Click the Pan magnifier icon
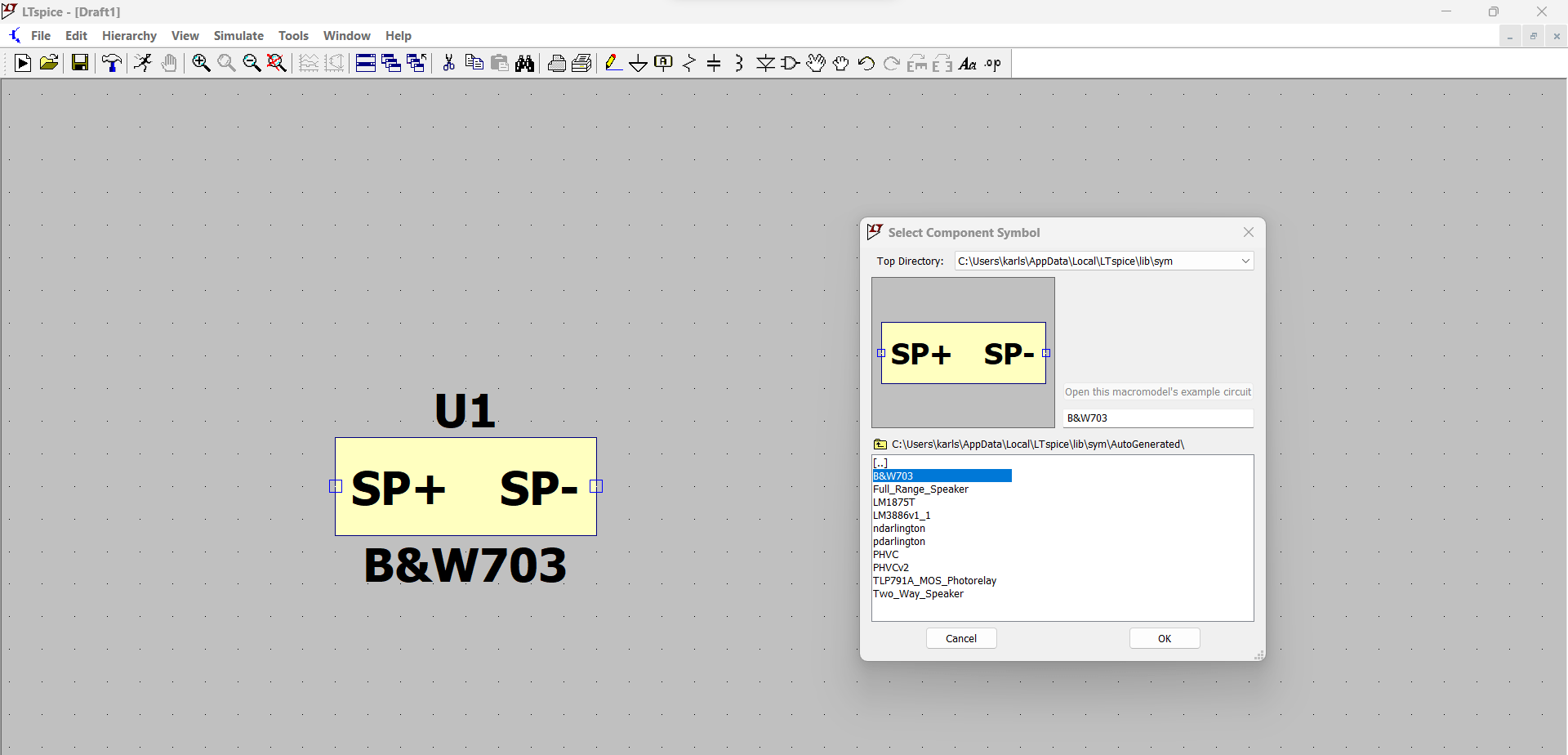 (x=226, y=63)
